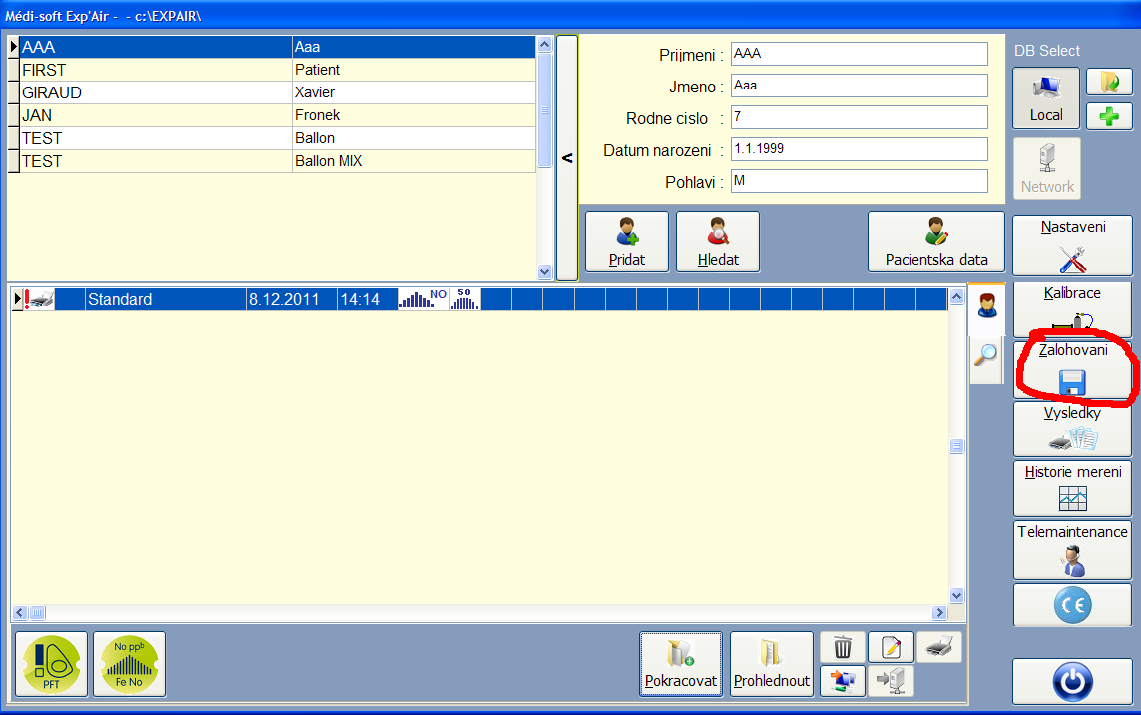Click the Prijmeni input field
Image resolution: width=1141 pixels, height=715 pixels.
tap(859, 54)
